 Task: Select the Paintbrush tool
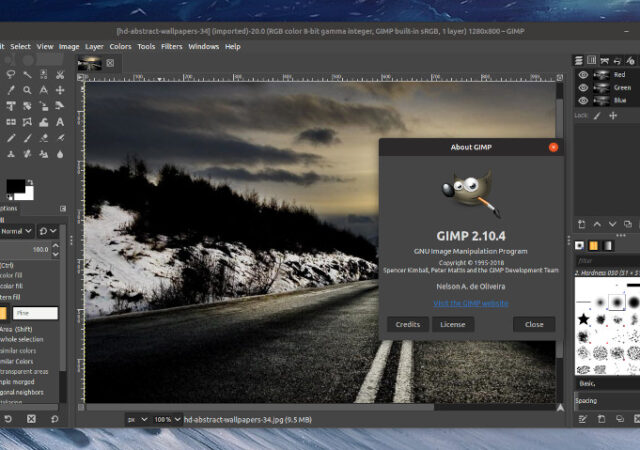(27, 138)
